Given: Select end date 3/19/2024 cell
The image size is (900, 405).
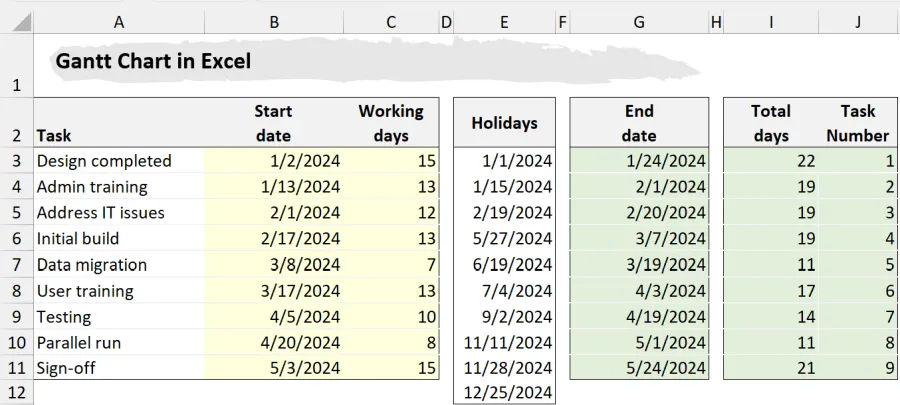Looking at the screenshot, I should click(665, 264).
